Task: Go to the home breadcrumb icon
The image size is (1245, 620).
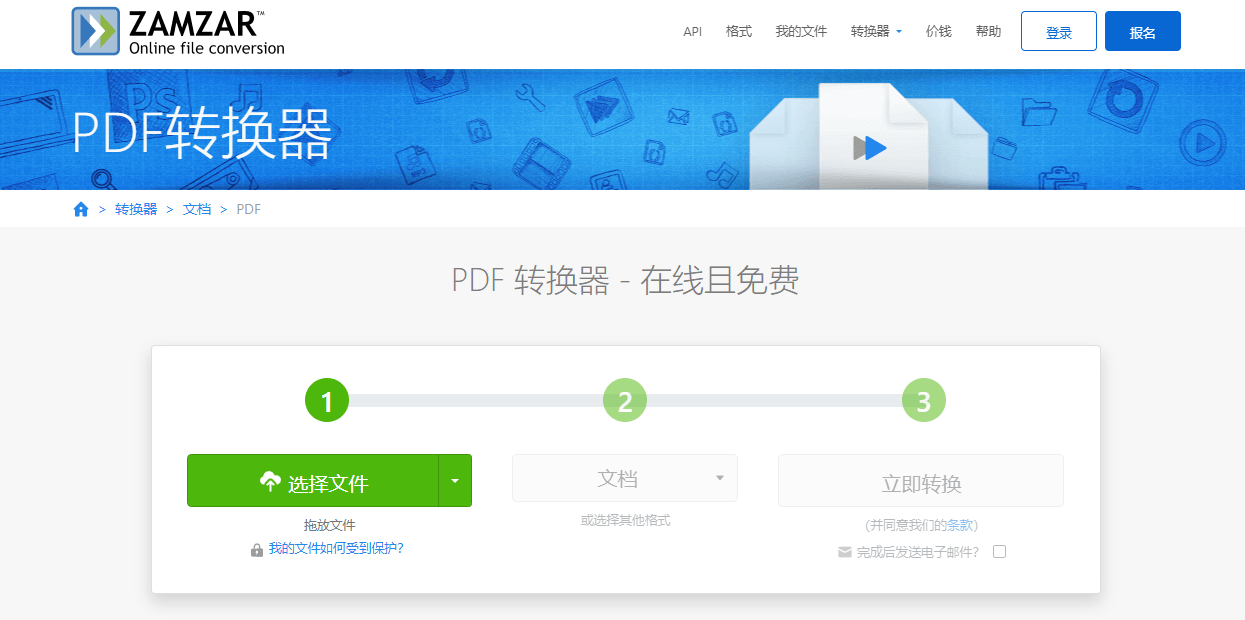Action: point(81,209)
